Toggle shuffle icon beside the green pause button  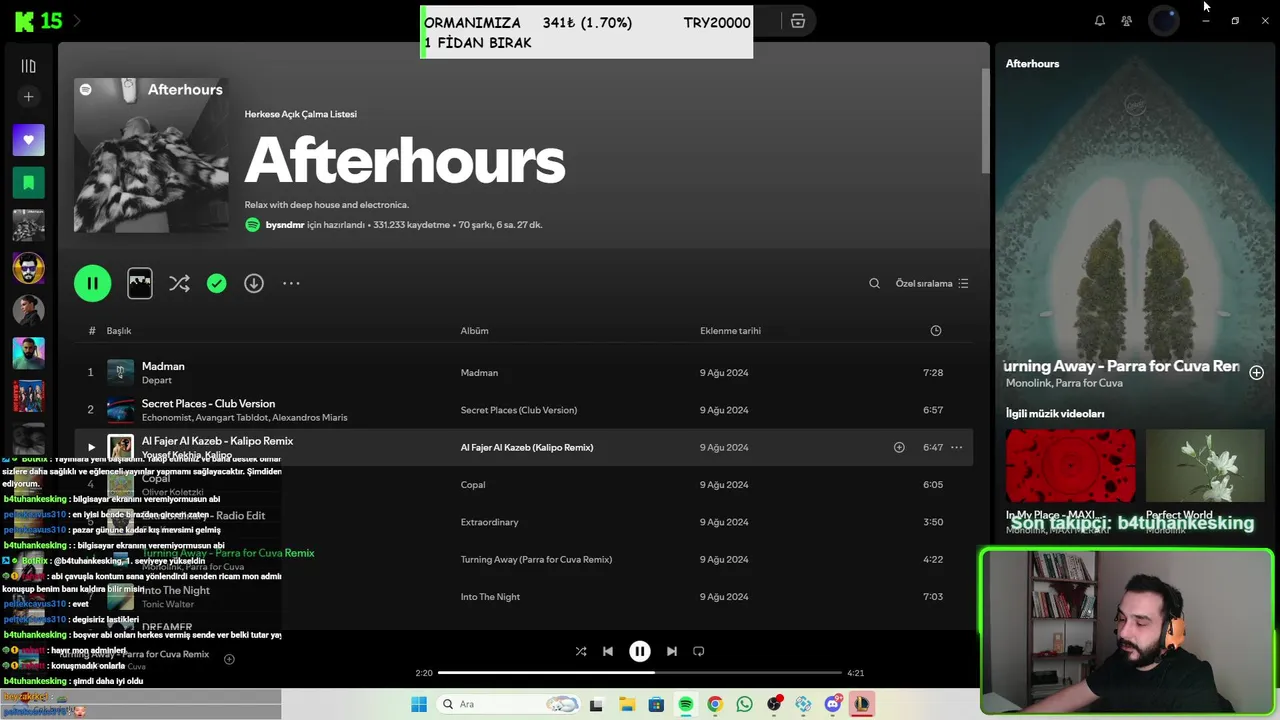click(179, 284)
